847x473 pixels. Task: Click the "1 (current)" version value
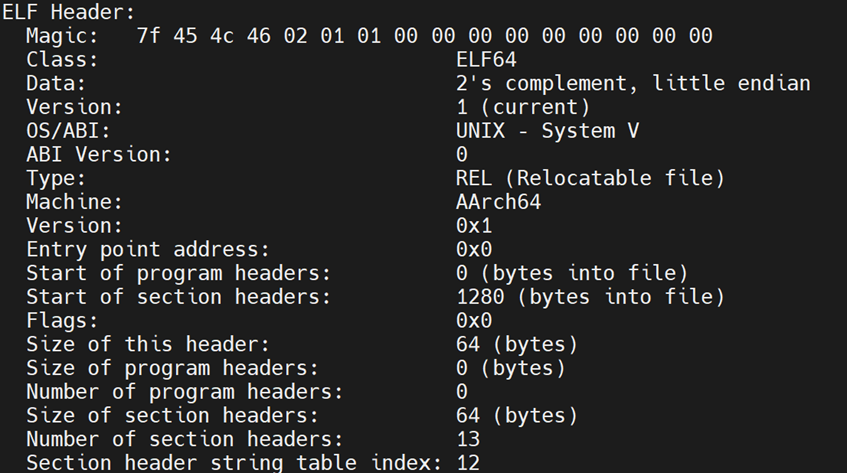(523, 107)
